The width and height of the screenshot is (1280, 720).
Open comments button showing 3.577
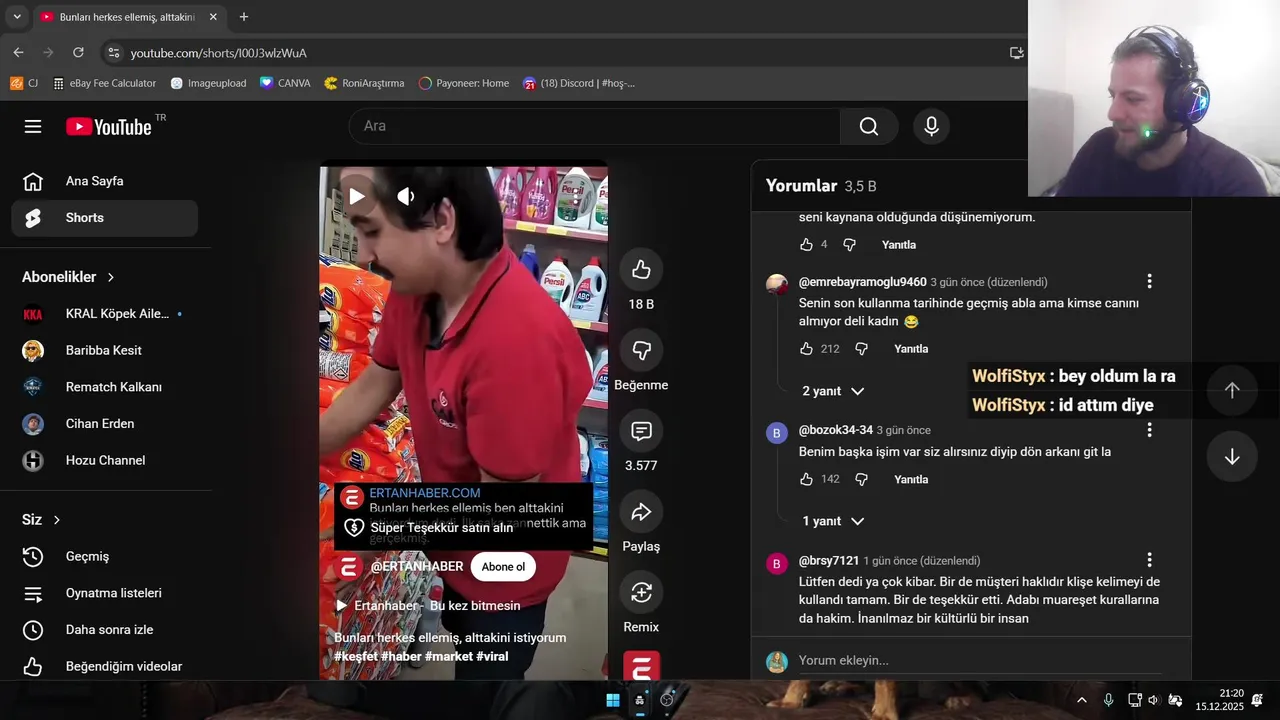tap(641, 431)
